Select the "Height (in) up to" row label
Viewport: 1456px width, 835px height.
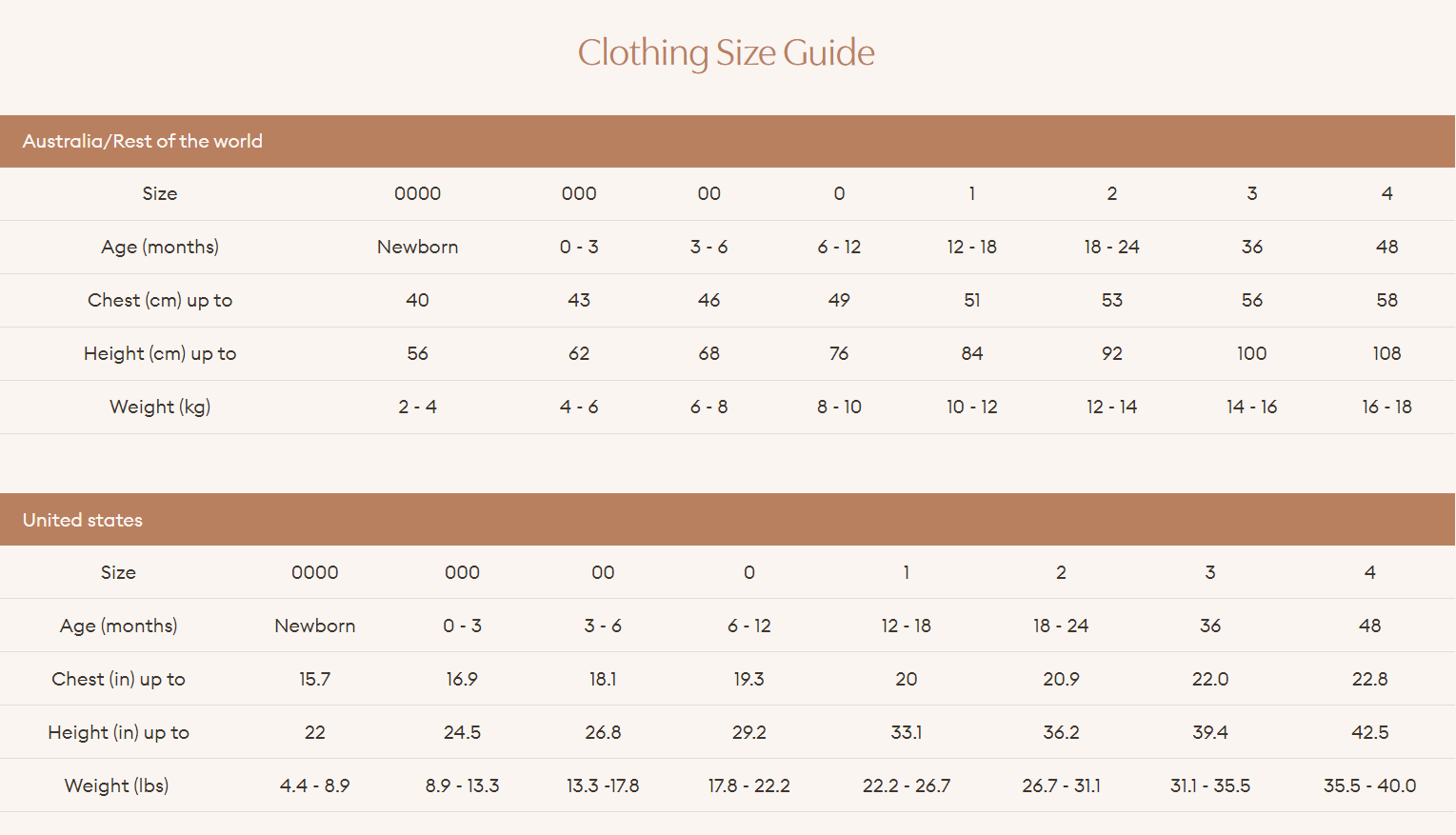pos(118,732)
